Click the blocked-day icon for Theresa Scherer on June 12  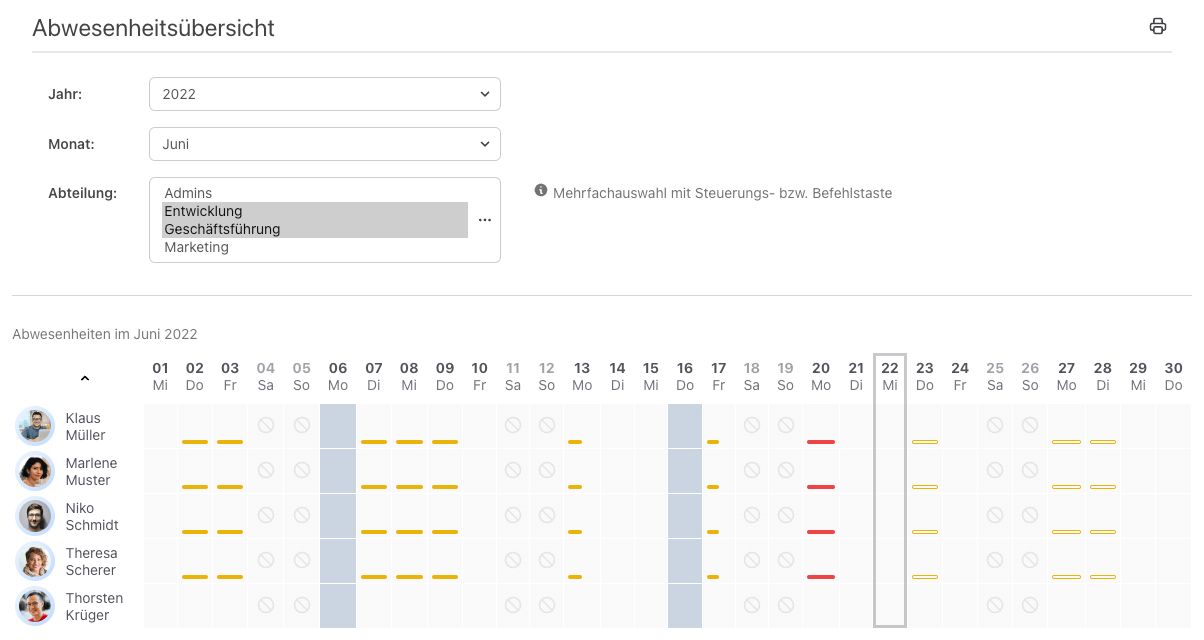(547, 560)
